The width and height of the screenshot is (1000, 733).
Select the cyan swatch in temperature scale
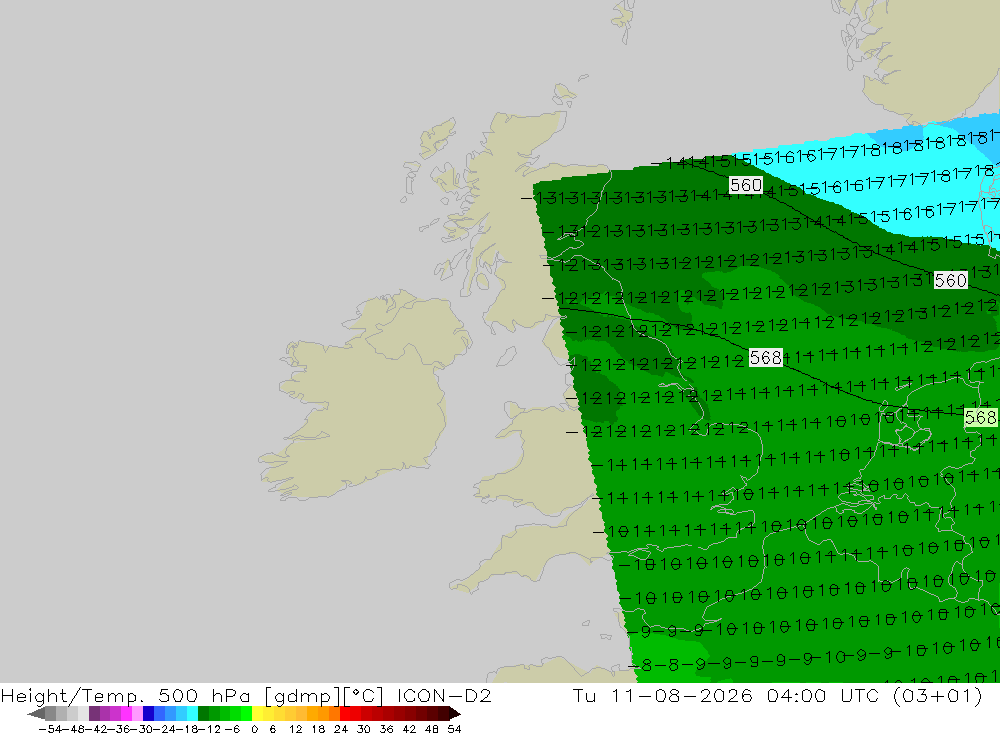(x=192, y=713)
